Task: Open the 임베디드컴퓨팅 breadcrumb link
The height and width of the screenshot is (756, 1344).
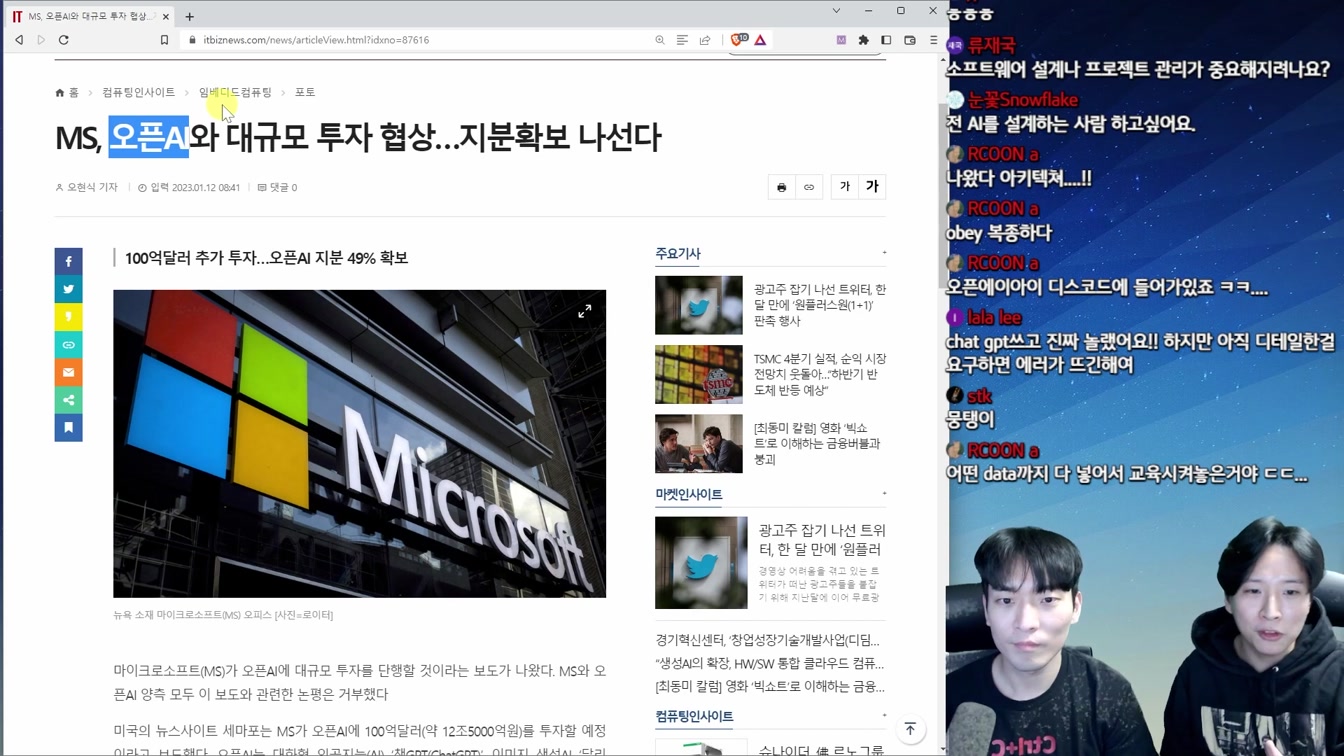Action: coord(235,92)
